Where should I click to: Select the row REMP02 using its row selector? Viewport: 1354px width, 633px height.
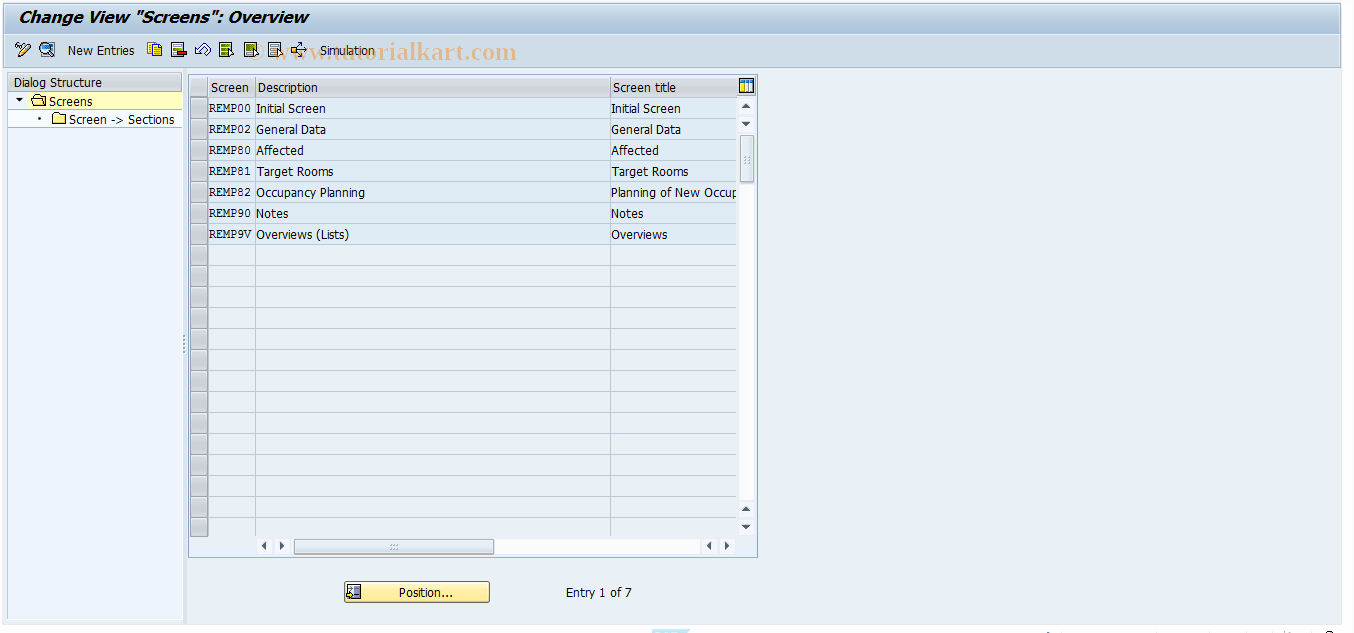pyautogui.click(x=199, y=129)
